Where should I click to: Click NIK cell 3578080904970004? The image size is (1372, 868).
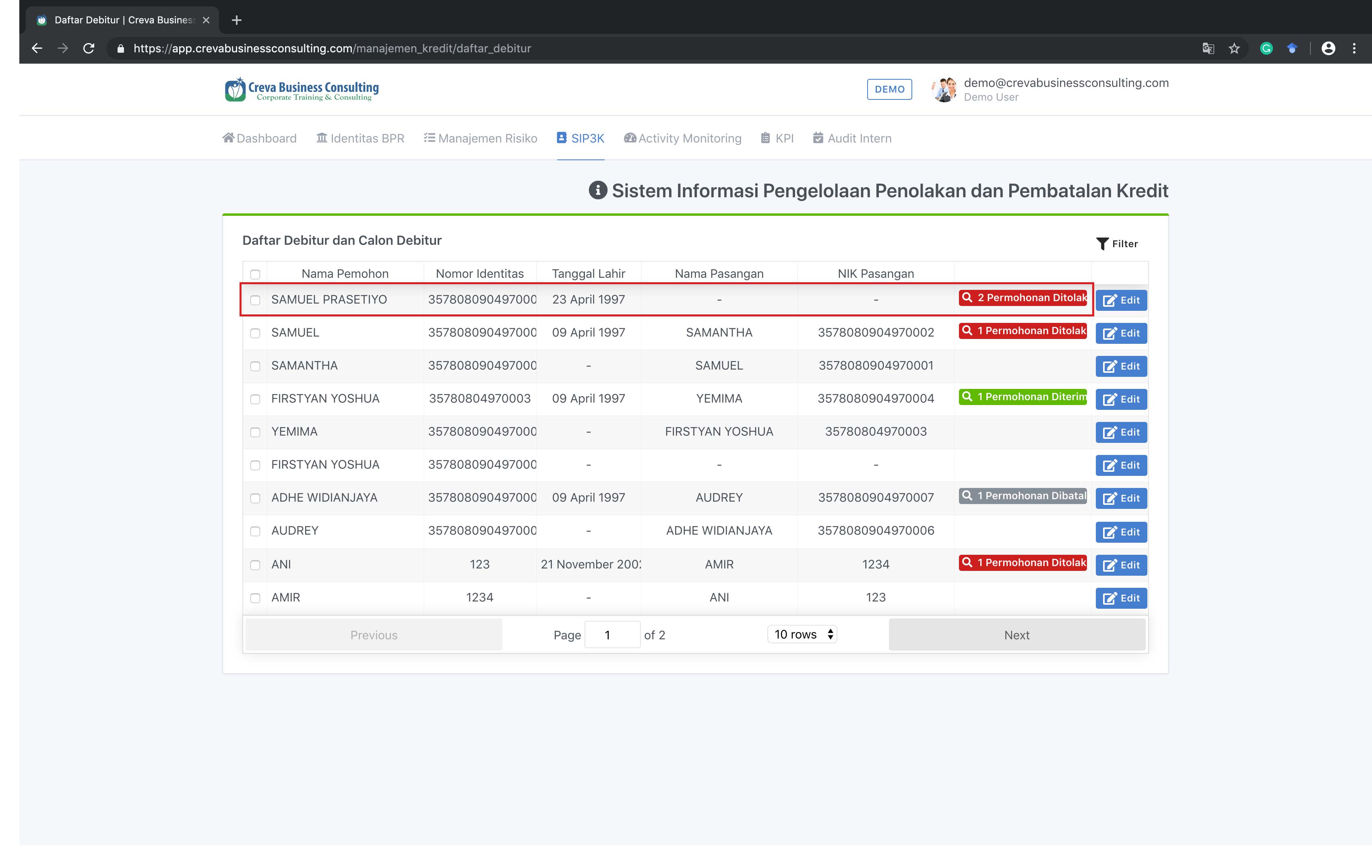(876, 399)
